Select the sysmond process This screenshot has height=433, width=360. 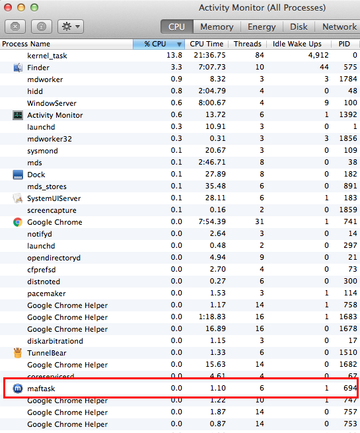(x=42, y=151)
